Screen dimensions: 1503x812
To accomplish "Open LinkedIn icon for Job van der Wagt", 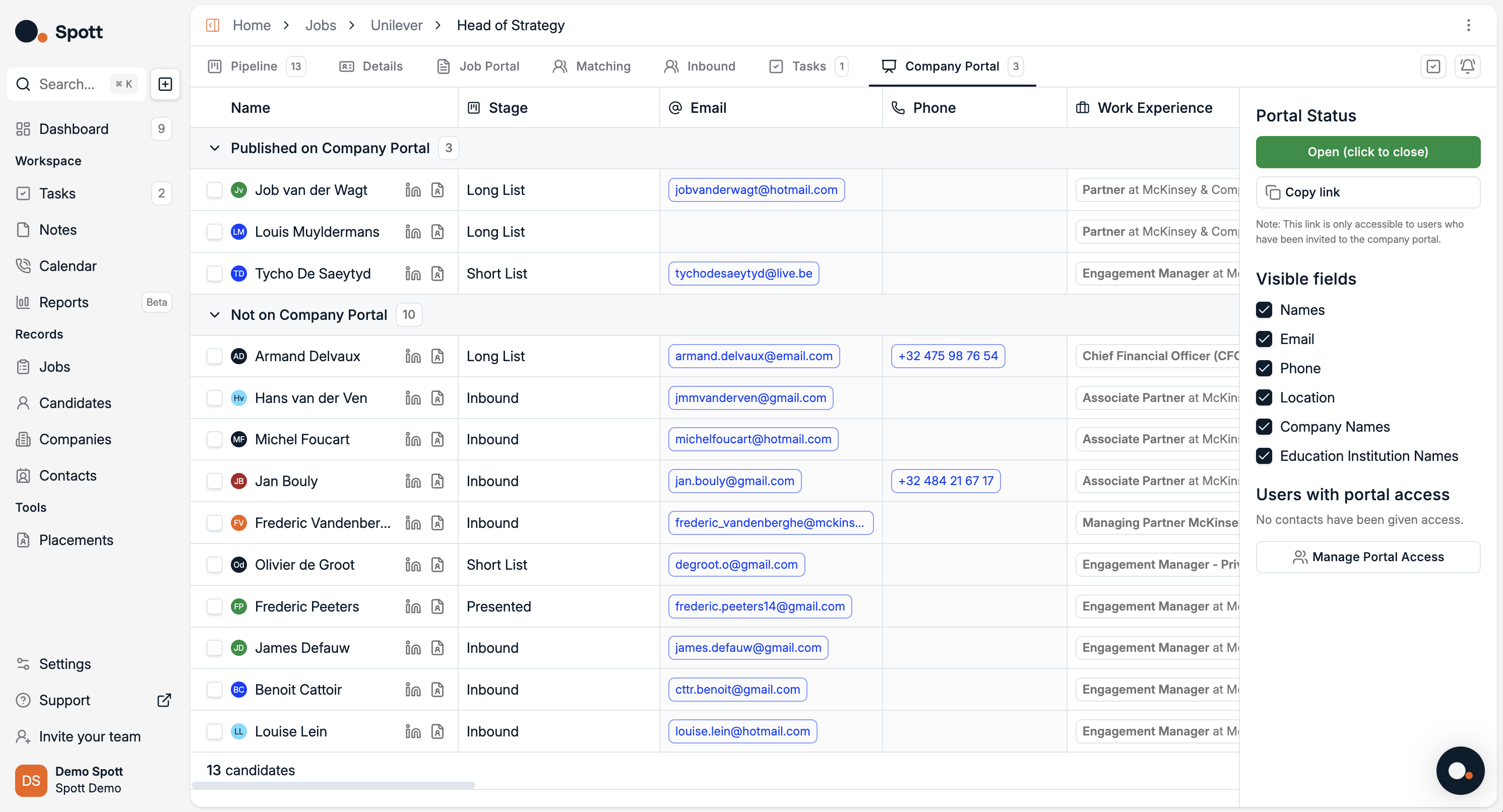I will pos(413,190).
